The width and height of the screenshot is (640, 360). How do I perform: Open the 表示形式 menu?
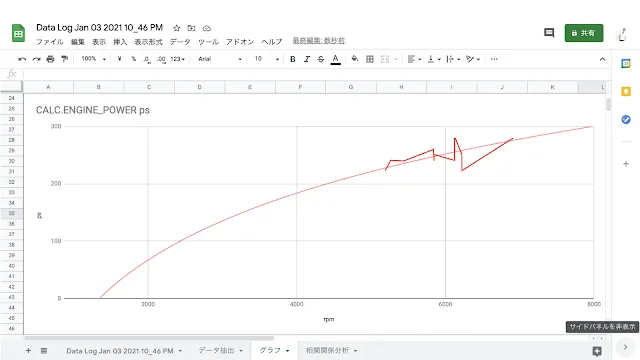(x=149, y=42)
